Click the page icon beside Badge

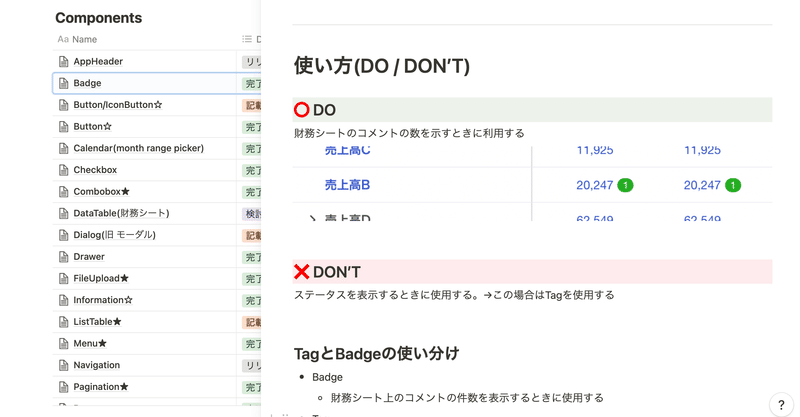(x=63, y=83)
